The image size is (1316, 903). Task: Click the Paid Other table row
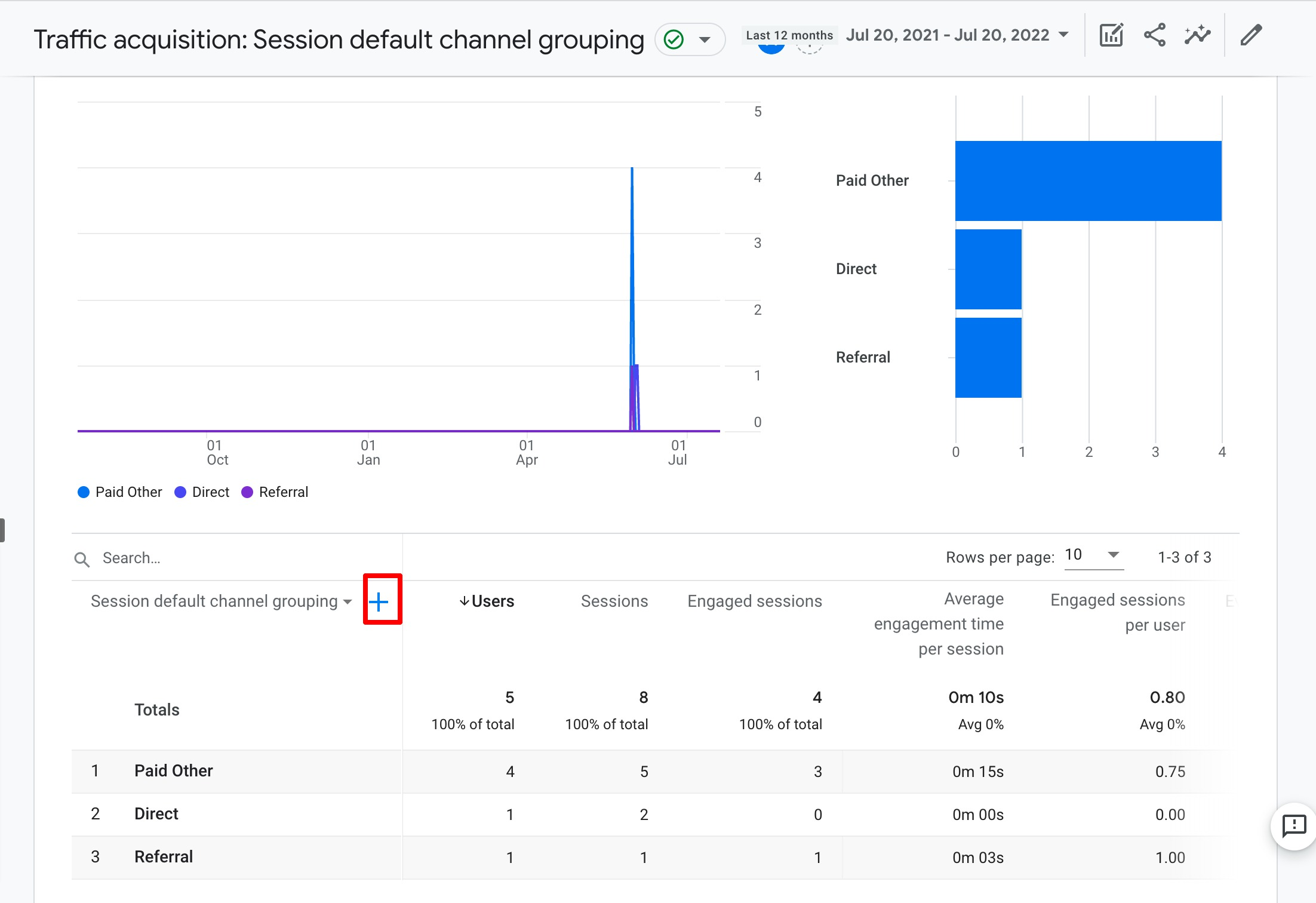pyautogui.click(x=173, y=771)
